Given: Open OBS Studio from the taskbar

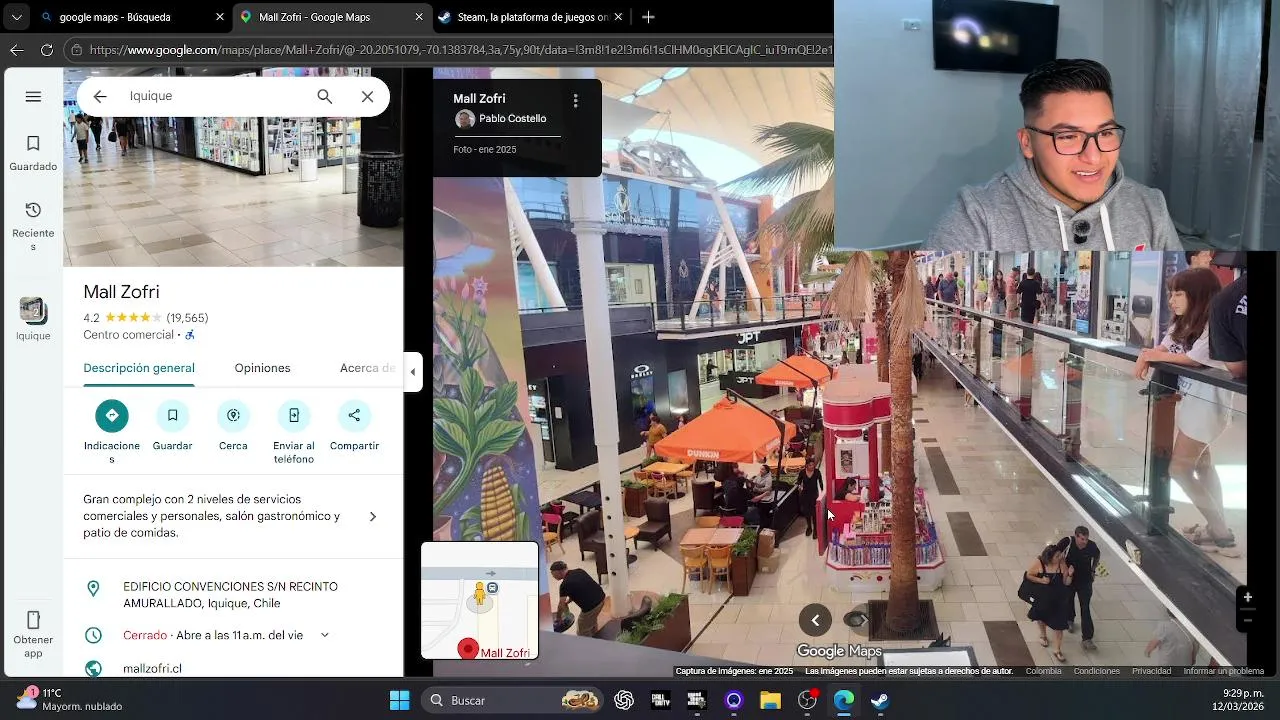Looking at the screenshot, I should [x=807, y=700].
